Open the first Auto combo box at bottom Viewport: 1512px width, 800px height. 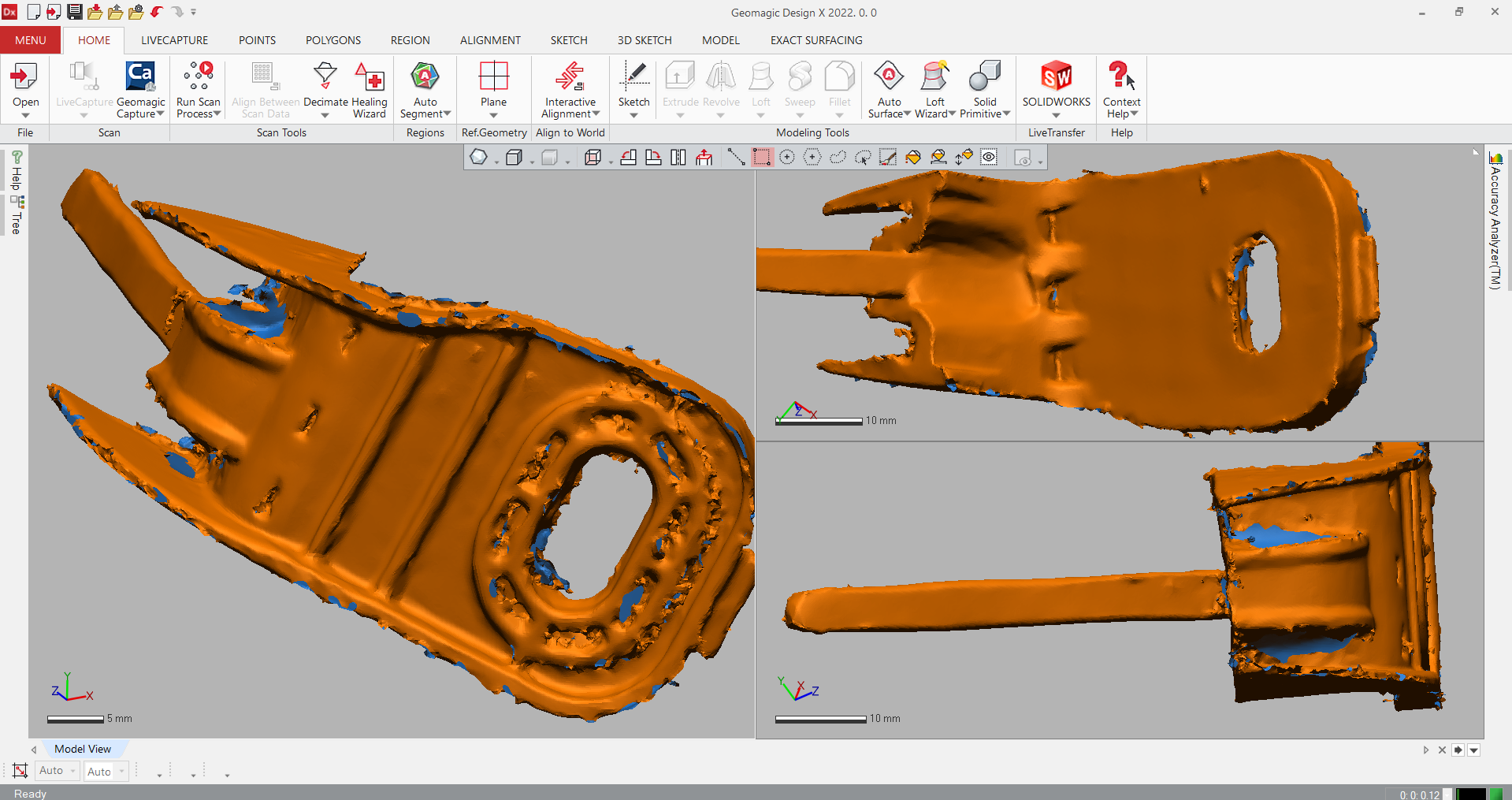pyautogui.click(x=58, y=771)
